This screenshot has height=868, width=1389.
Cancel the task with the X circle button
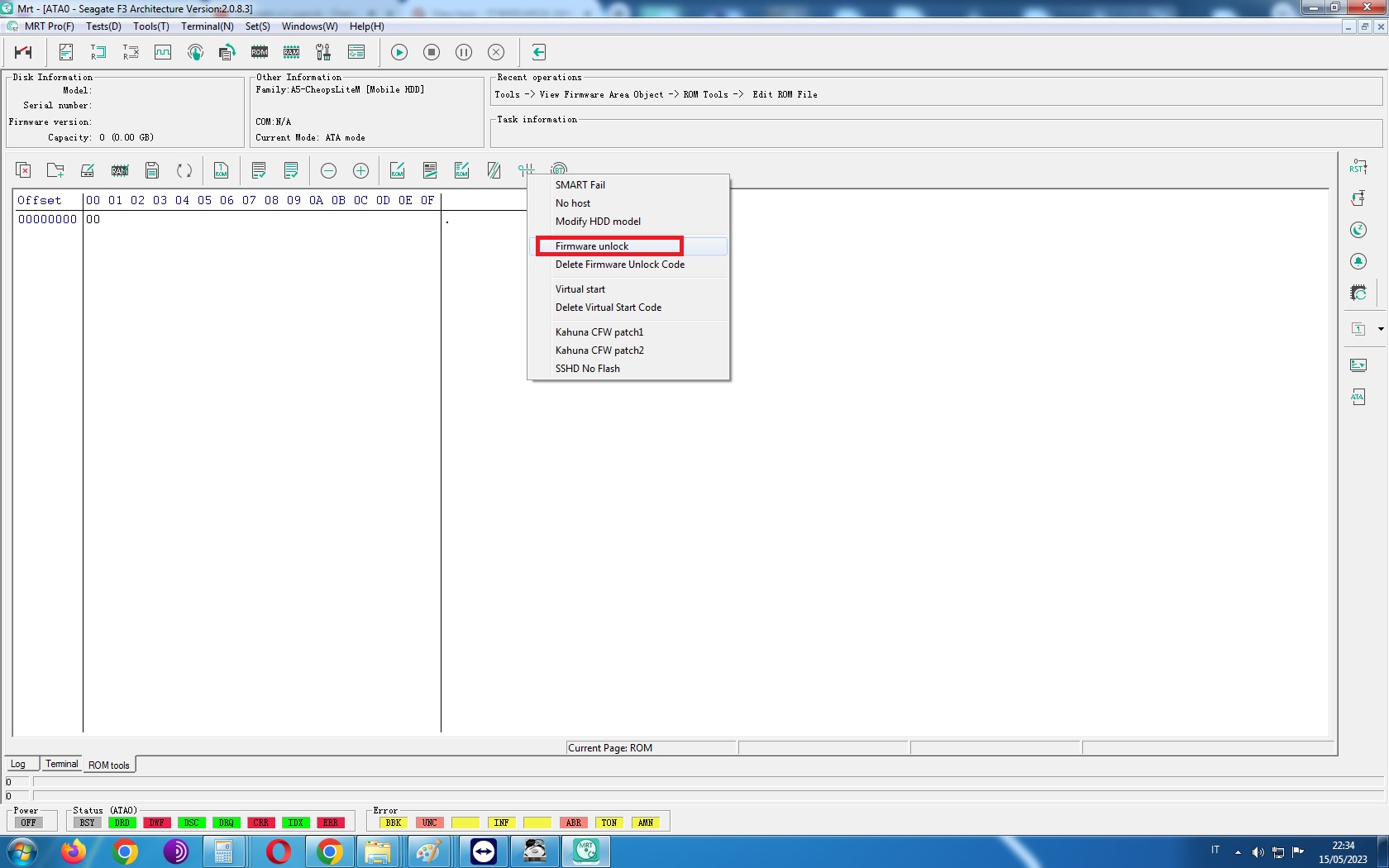[496, 52]
